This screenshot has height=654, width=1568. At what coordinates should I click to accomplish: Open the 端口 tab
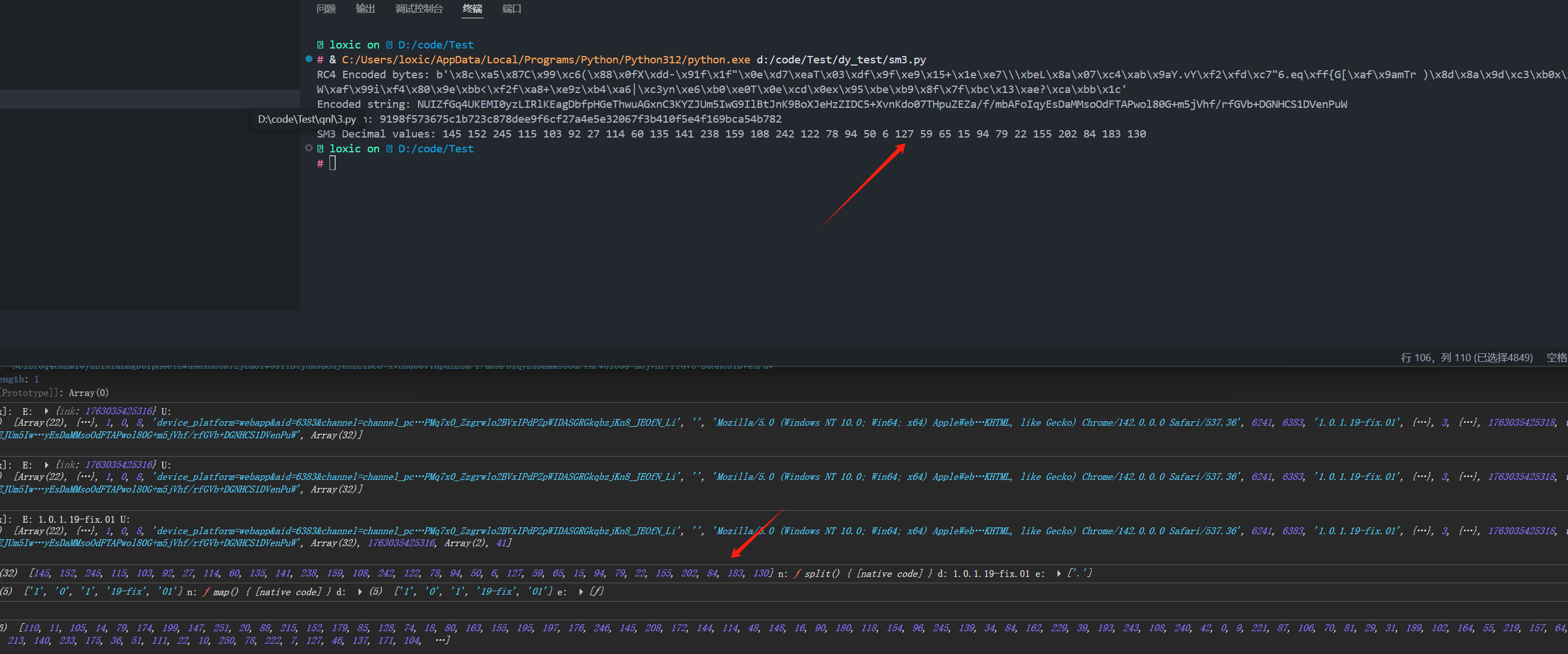511,9
